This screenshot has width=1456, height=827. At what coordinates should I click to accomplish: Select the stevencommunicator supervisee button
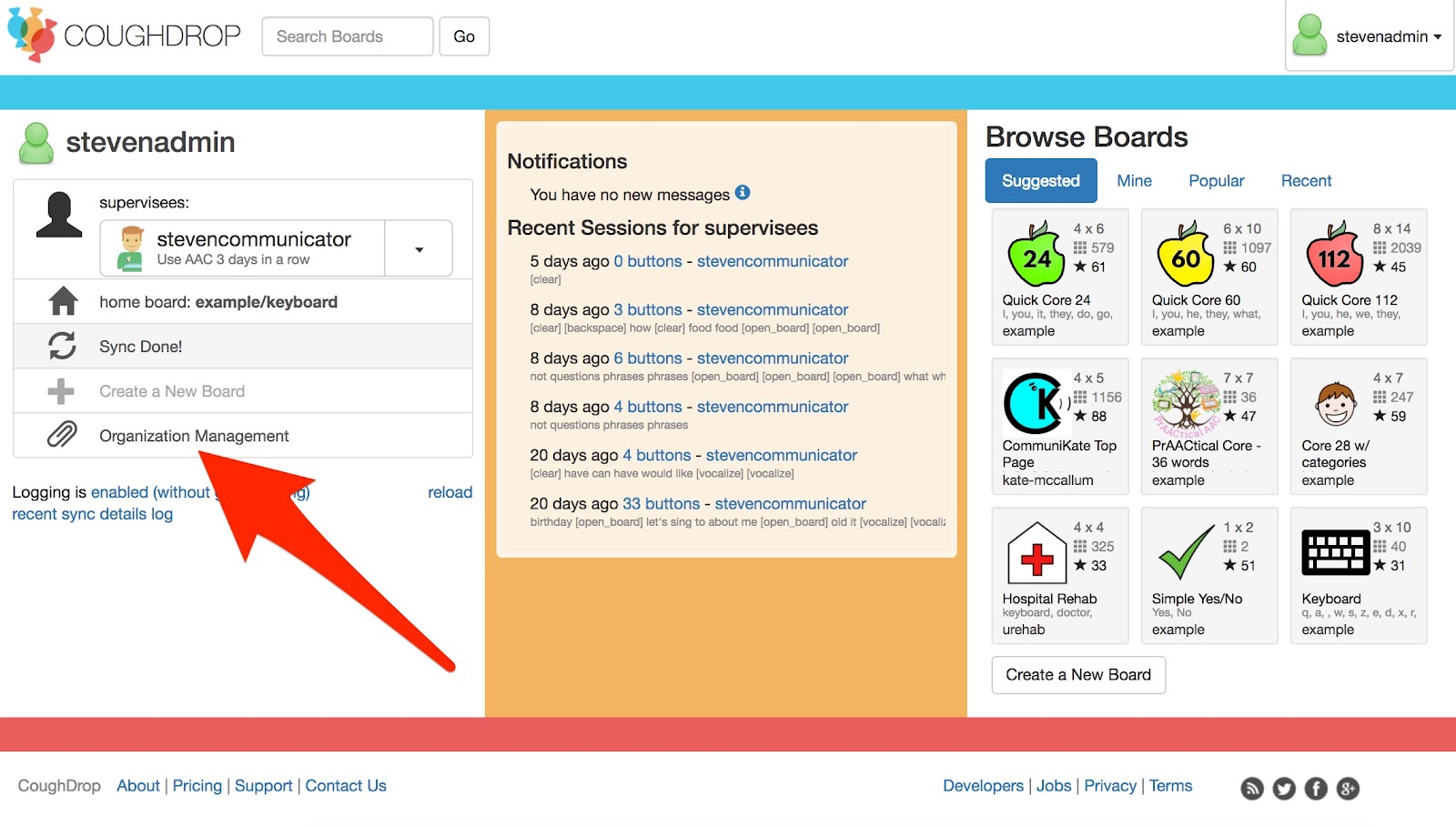coord(243,248)
